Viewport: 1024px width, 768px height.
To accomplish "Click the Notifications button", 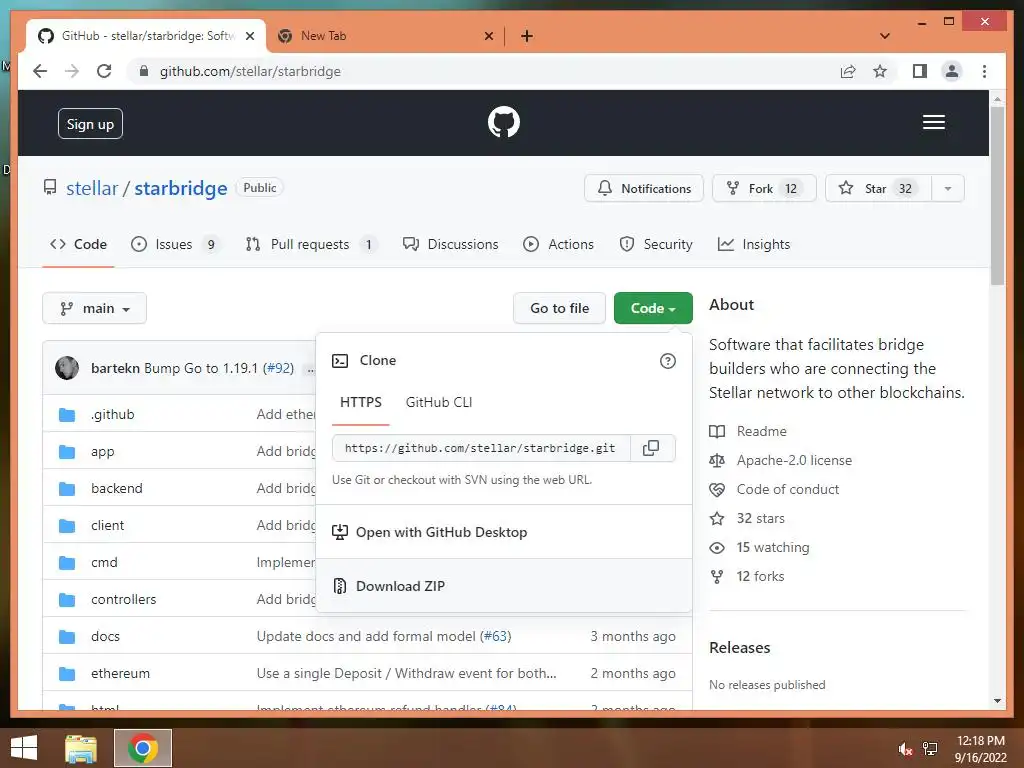I will [644, 189].
